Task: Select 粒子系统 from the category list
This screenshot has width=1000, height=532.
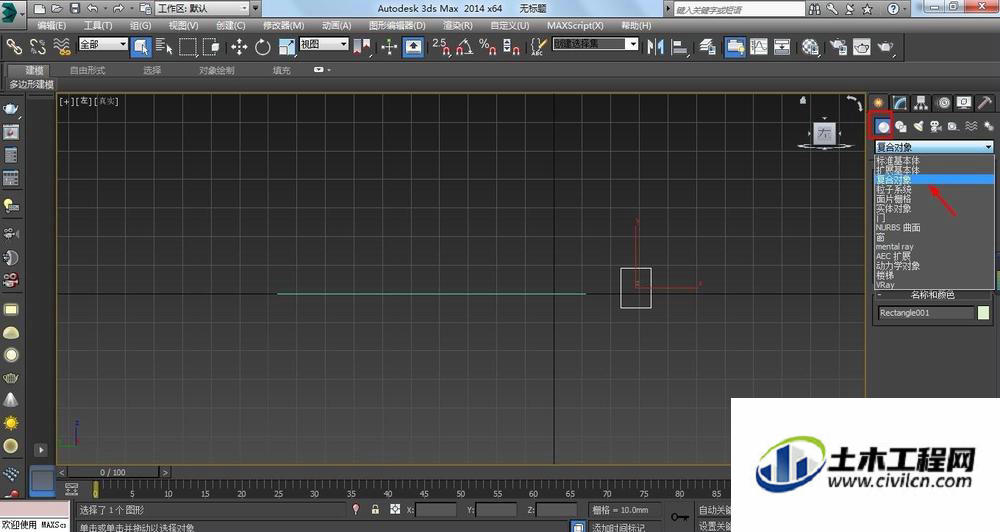Action: 893,189
